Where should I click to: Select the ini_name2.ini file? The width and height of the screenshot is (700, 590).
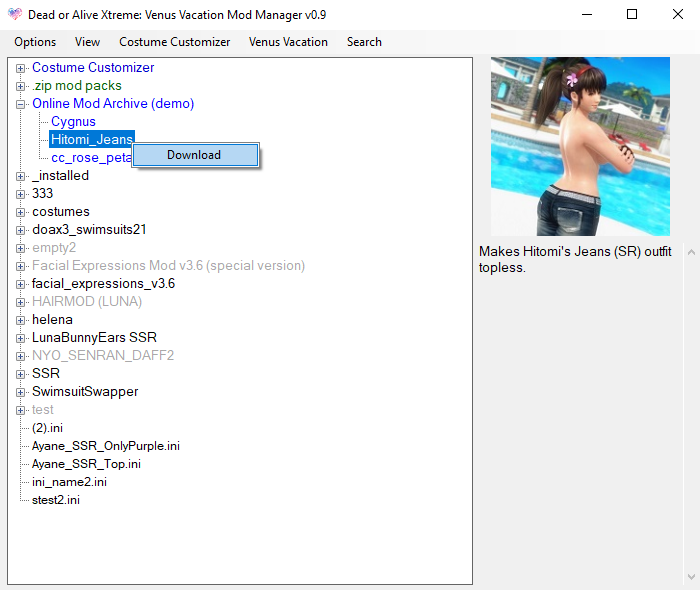pyautogui.click(x=69, y=482)
